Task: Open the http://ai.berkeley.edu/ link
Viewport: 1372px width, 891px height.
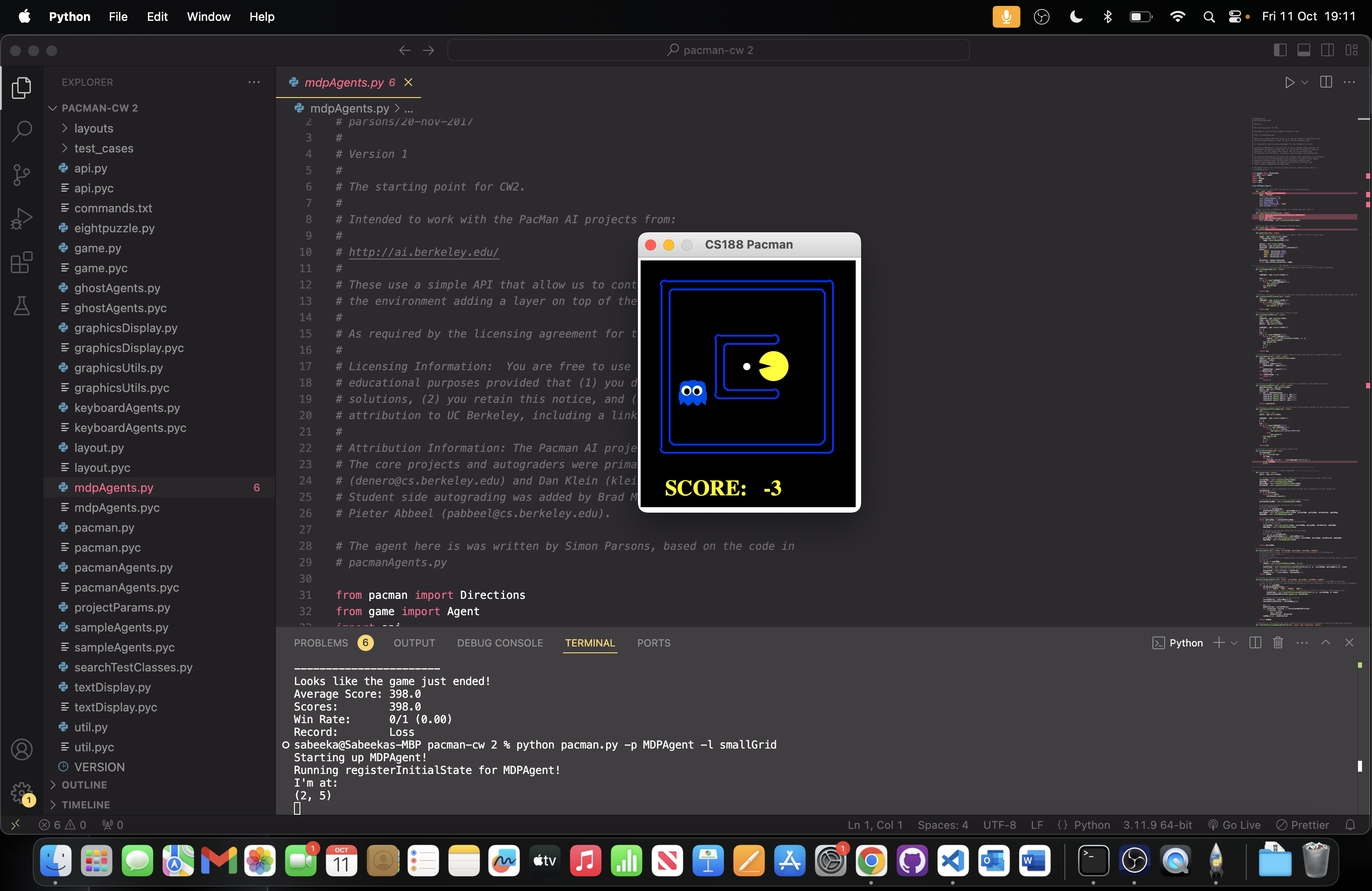Action: pyautogui.click(x=423, y=252)
